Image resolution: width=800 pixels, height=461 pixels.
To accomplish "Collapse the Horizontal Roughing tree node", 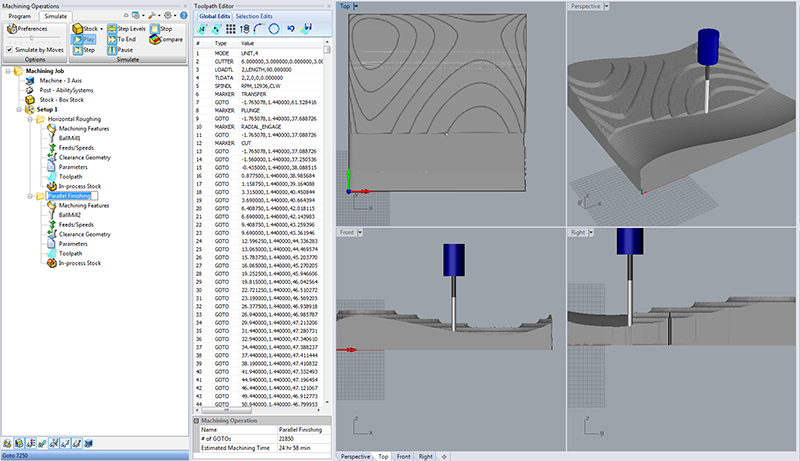I will coord(29,119).
